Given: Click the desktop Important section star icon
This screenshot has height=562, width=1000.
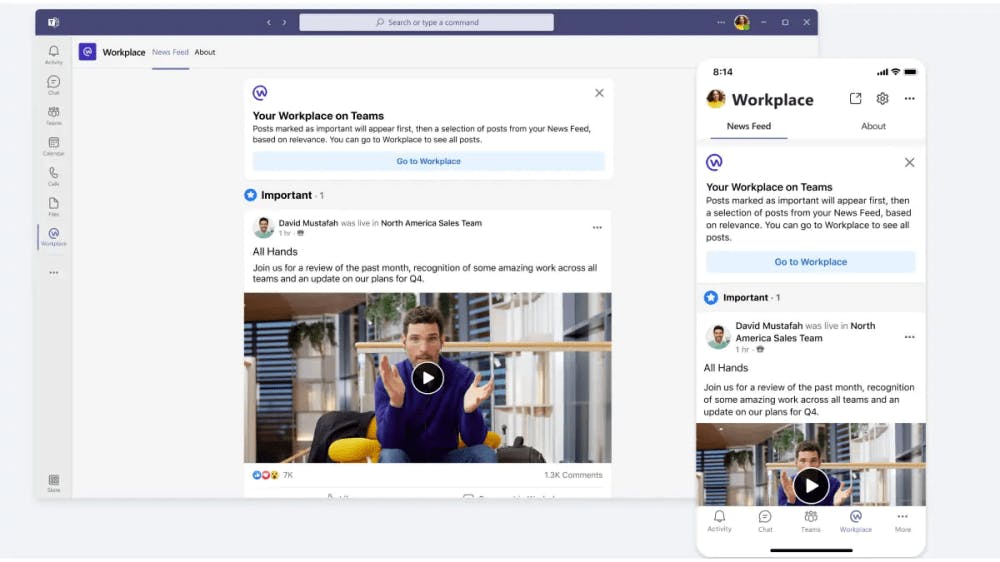Looking at the screenshot, I should (251, 195).
